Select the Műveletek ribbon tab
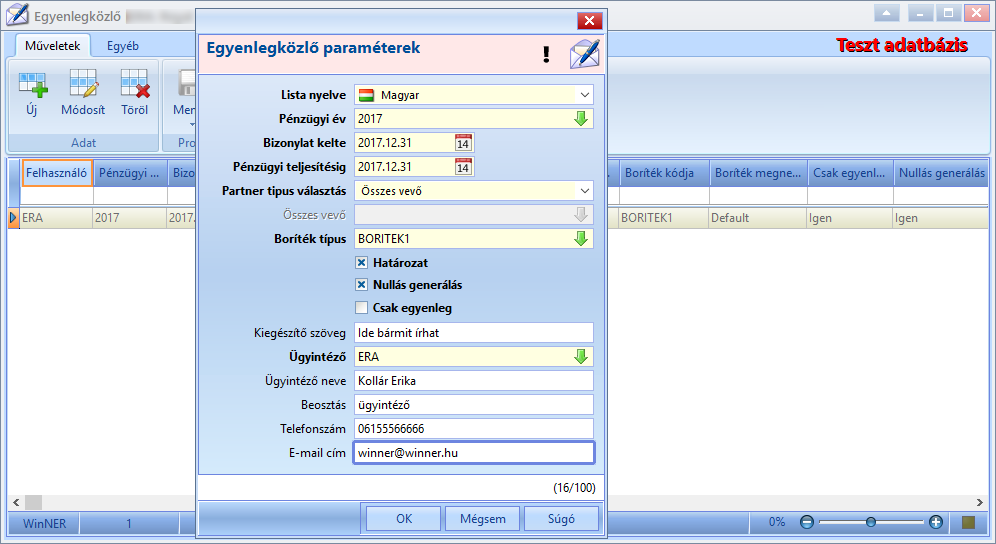996x544 pixels. click(x=53, y=46)
